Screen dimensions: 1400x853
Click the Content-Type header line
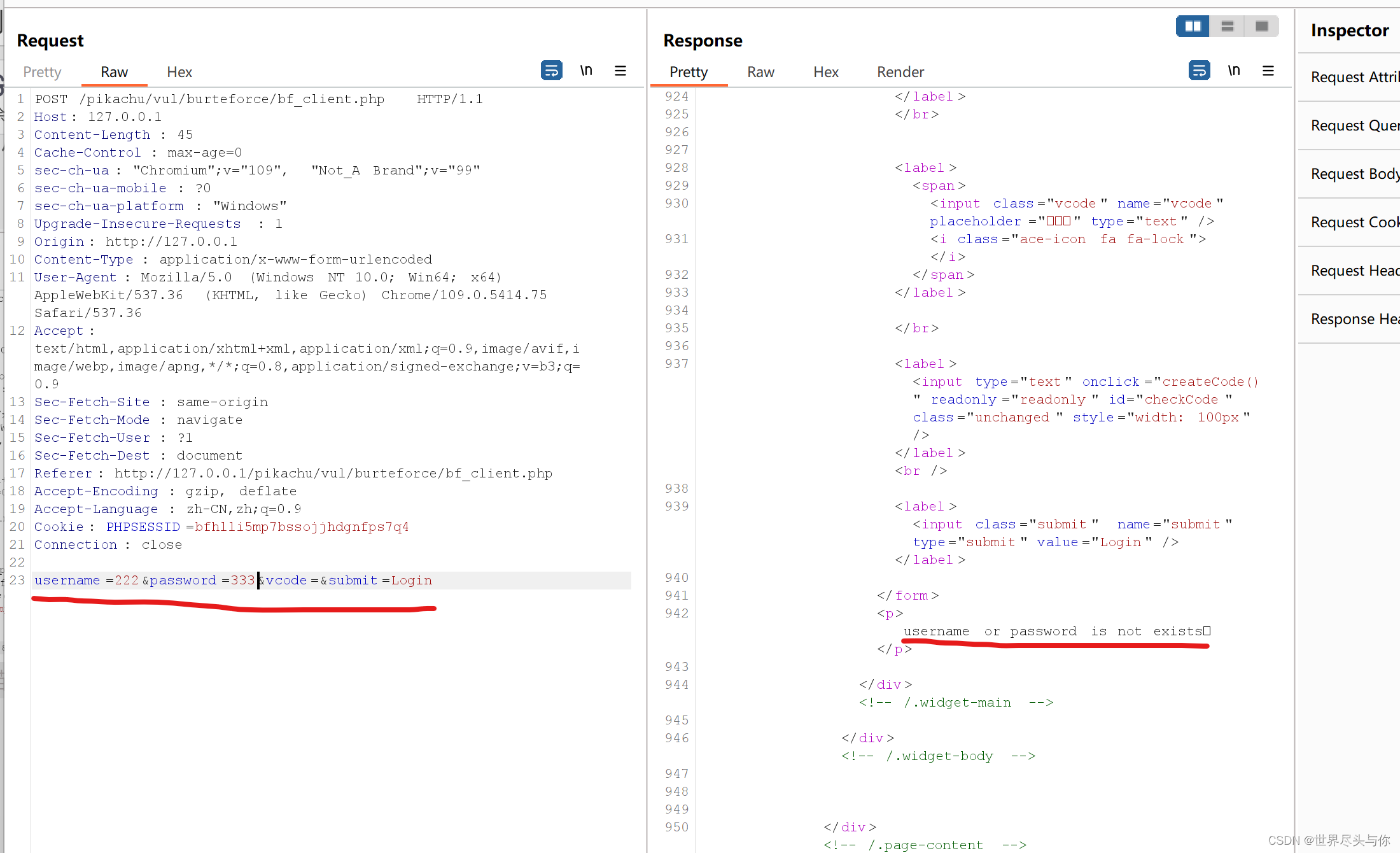pyautogui.click(x=233, y=259)
